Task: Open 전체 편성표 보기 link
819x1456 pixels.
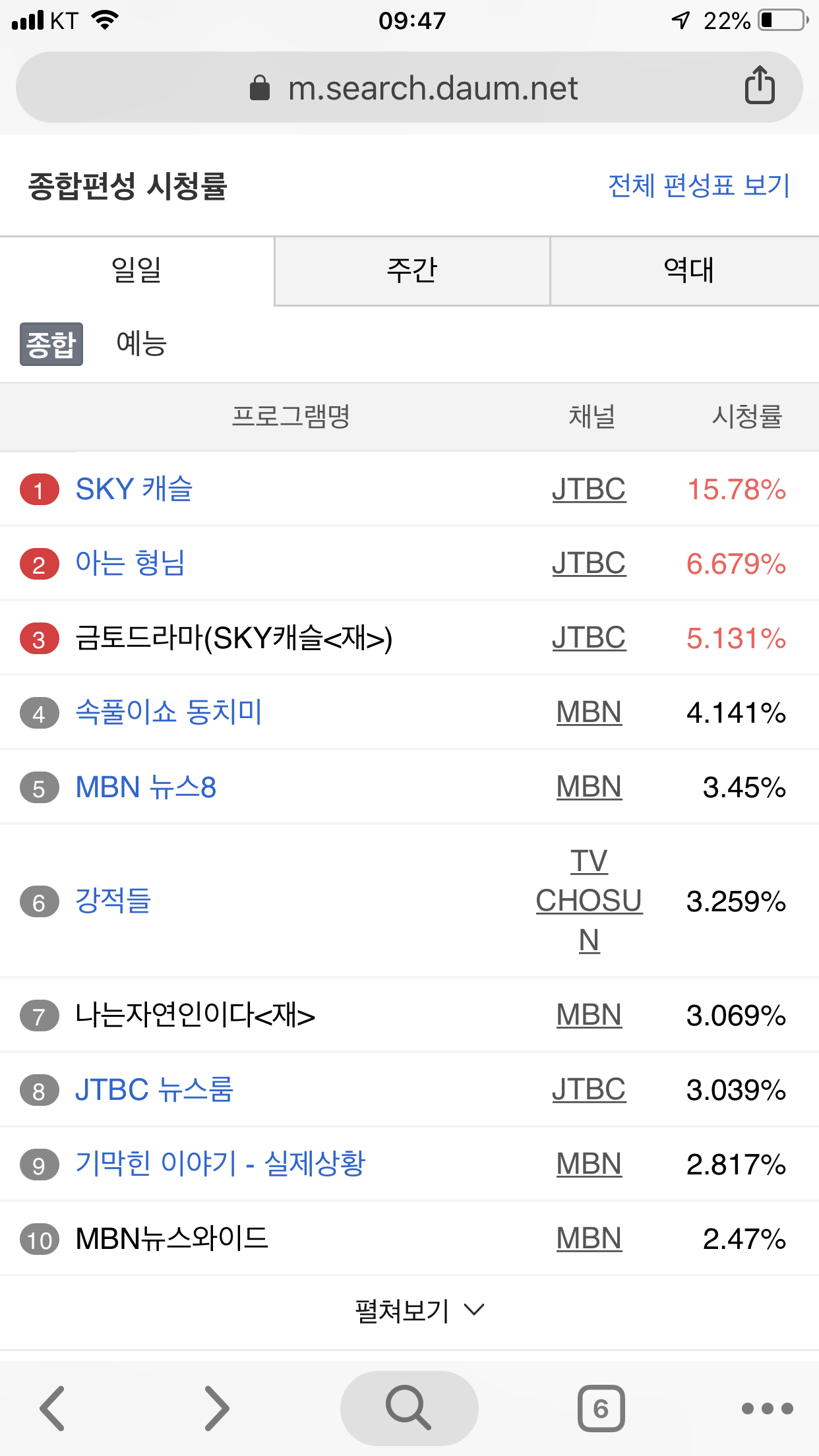Action: point(698,186)
